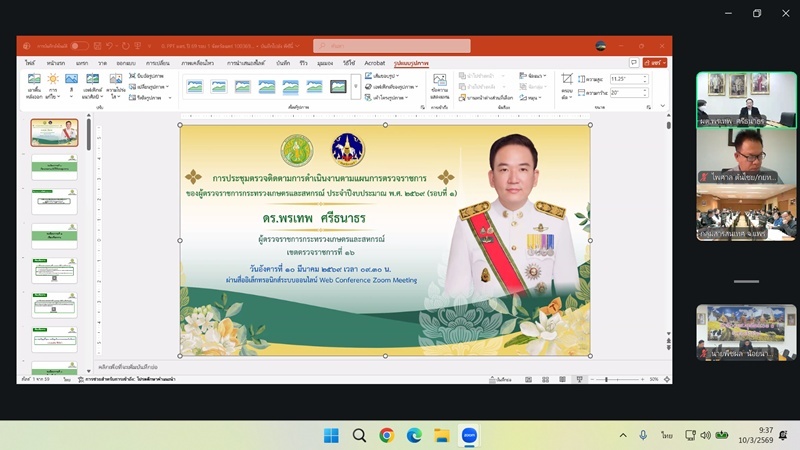Open Zoom from the Windows taskbar
Image resolution: width=800 pixels, height=450 pixels.
468,435
